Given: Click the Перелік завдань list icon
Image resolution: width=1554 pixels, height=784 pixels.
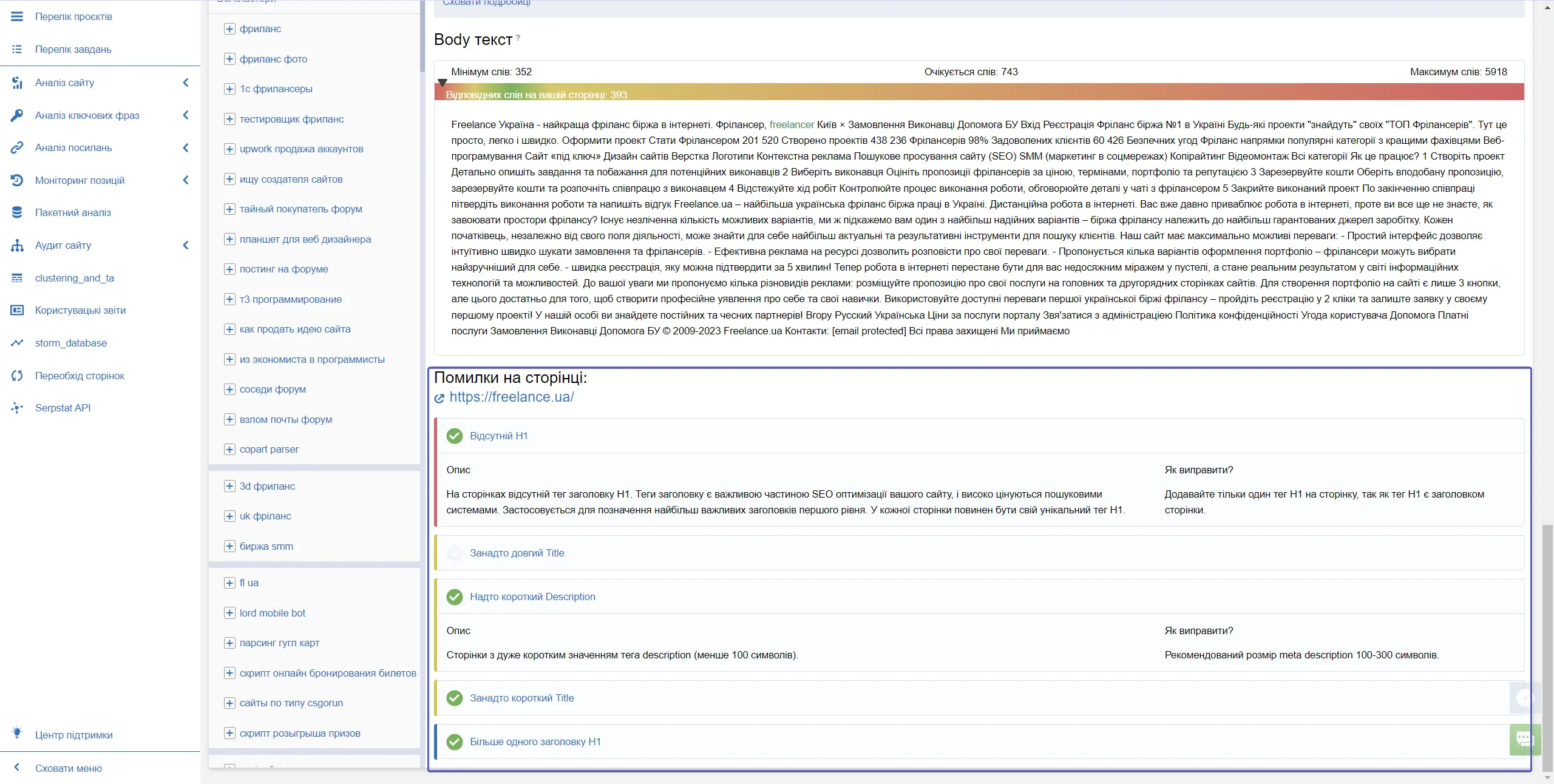Looking at the screenshot, I should point(17,49).
